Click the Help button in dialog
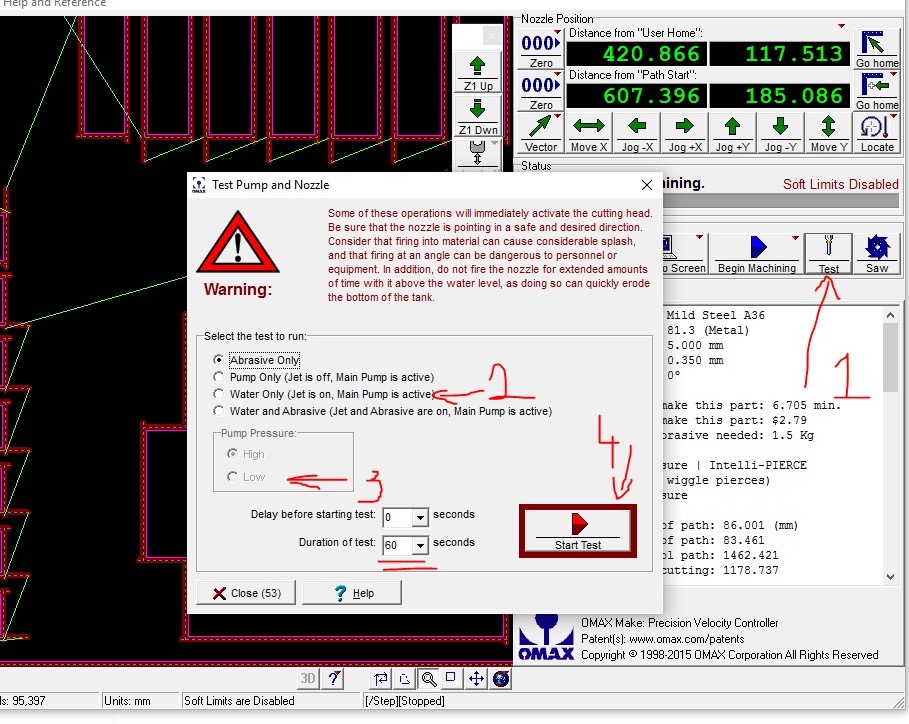Image resolution: width=909 pixels, height=724 pixels. (352, 593)
